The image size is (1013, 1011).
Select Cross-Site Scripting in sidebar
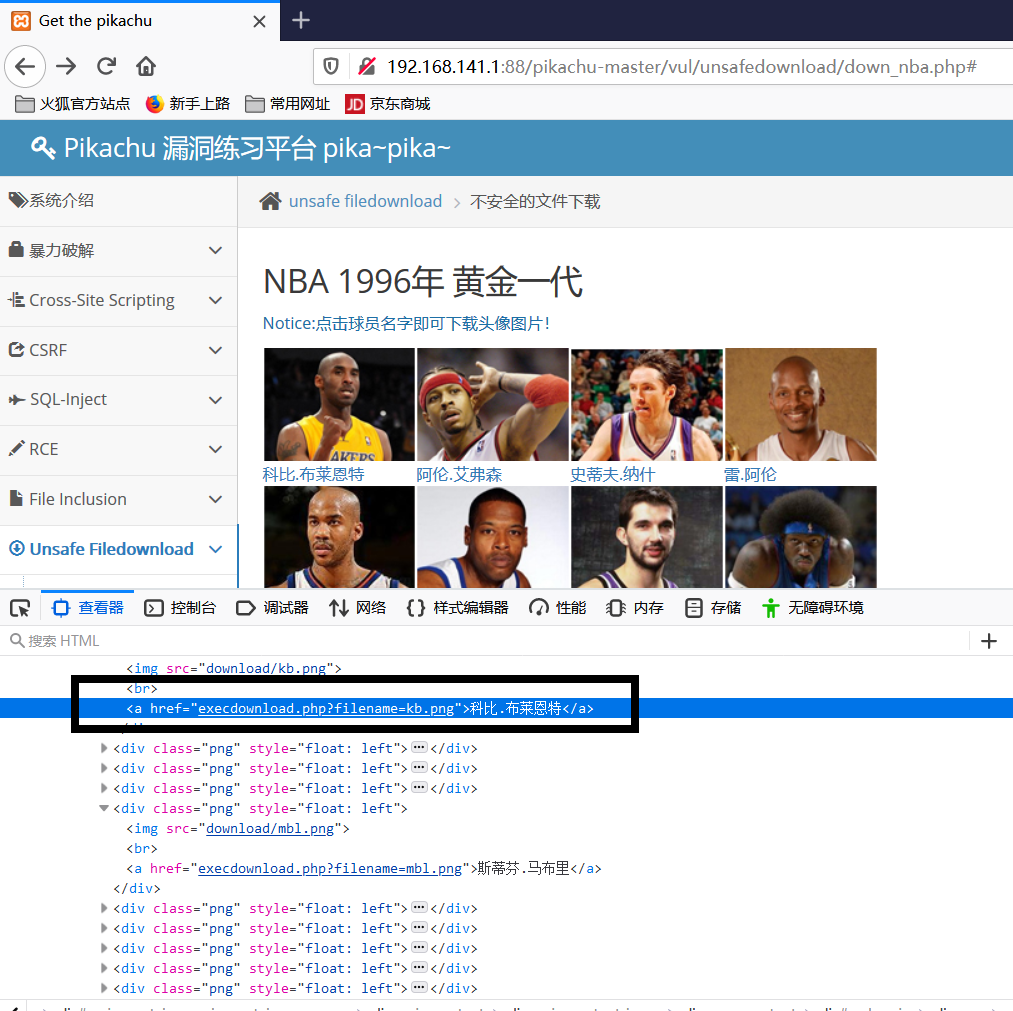tap(118, 300)
